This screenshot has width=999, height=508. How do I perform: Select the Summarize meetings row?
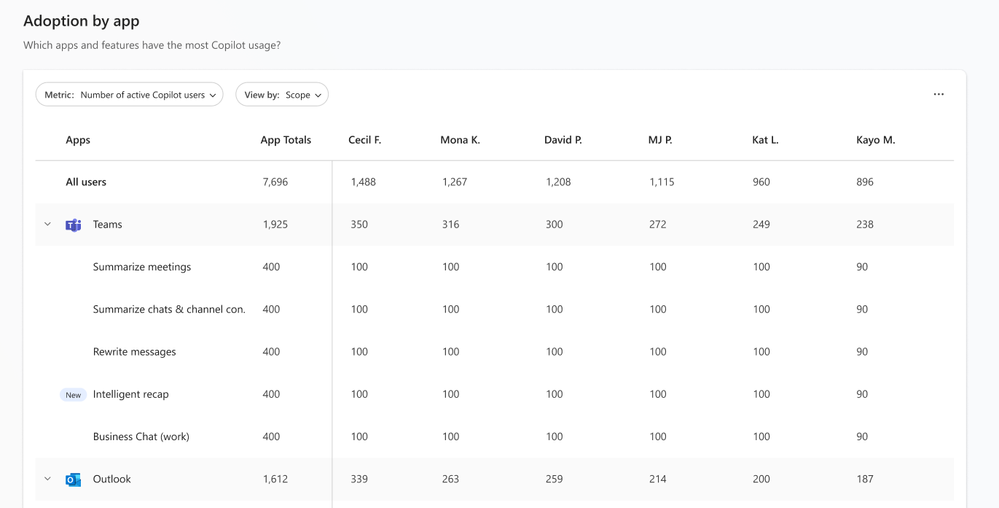[494, 267]
